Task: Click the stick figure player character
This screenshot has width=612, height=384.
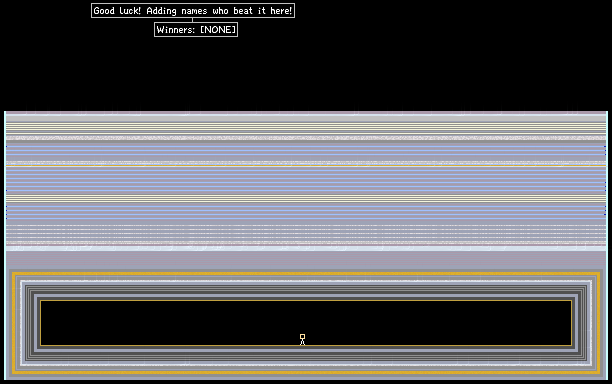Action: click(302, 340)
